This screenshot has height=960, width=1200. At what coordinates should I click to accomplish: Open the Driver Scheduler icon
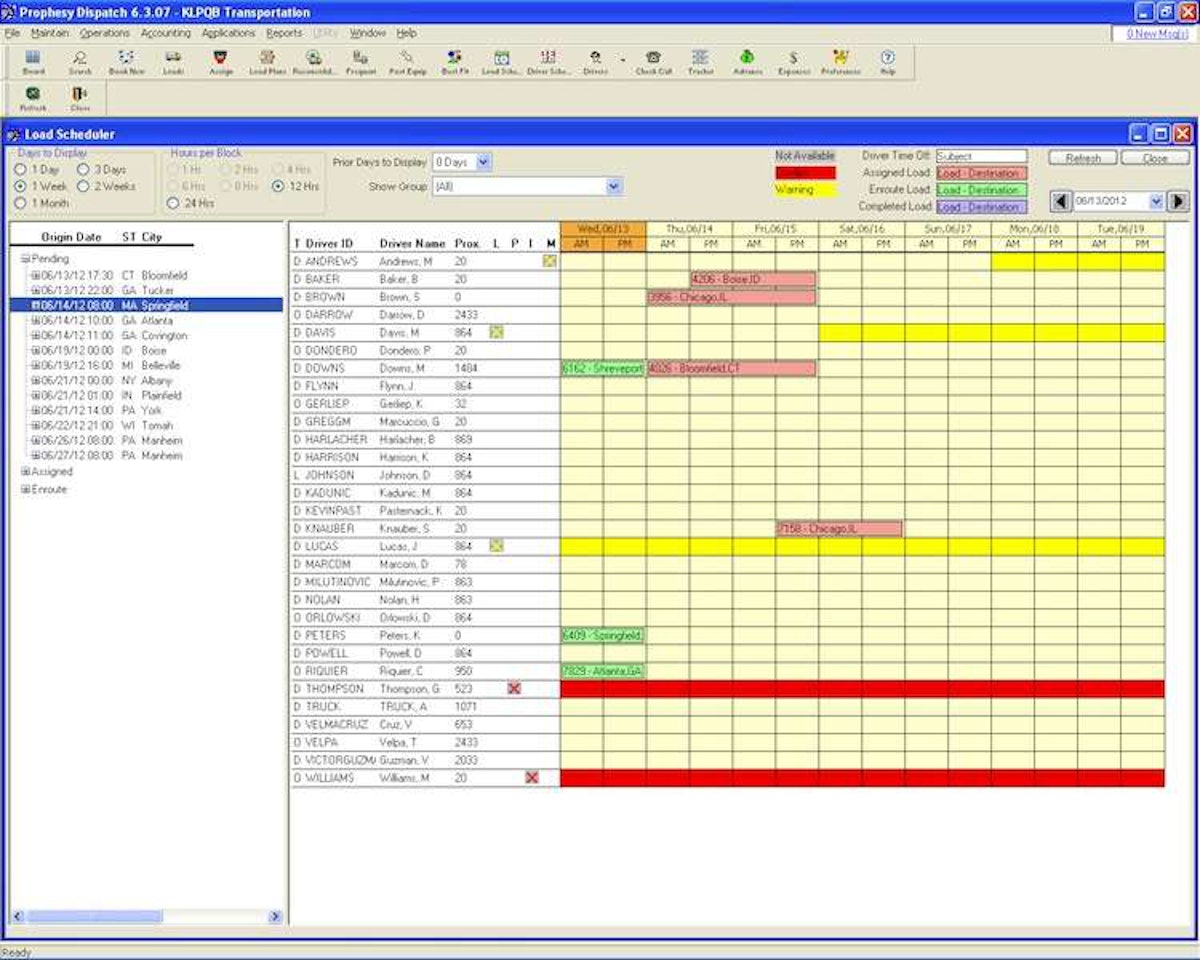click(x=546, y=60)
